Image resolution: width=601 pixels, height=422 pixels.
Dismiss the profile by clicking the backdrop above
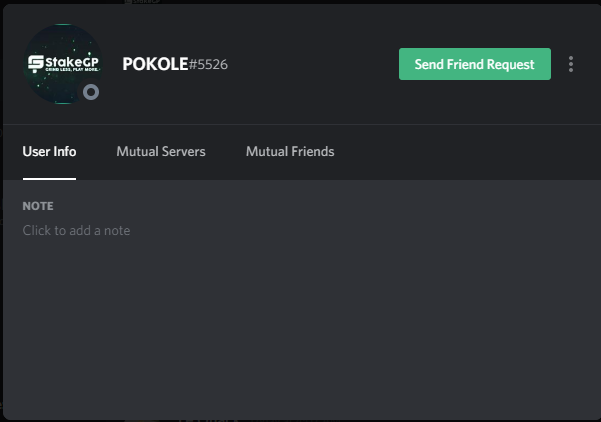(300, 2)
